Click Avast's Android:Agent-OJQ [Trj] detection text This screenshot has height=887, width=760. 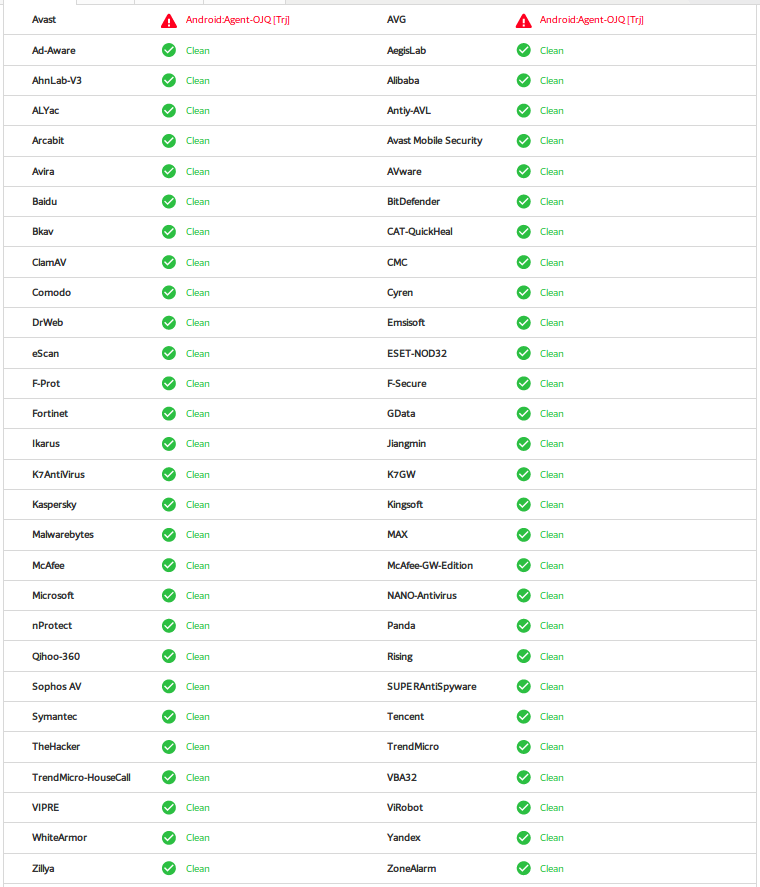[238, 20]
